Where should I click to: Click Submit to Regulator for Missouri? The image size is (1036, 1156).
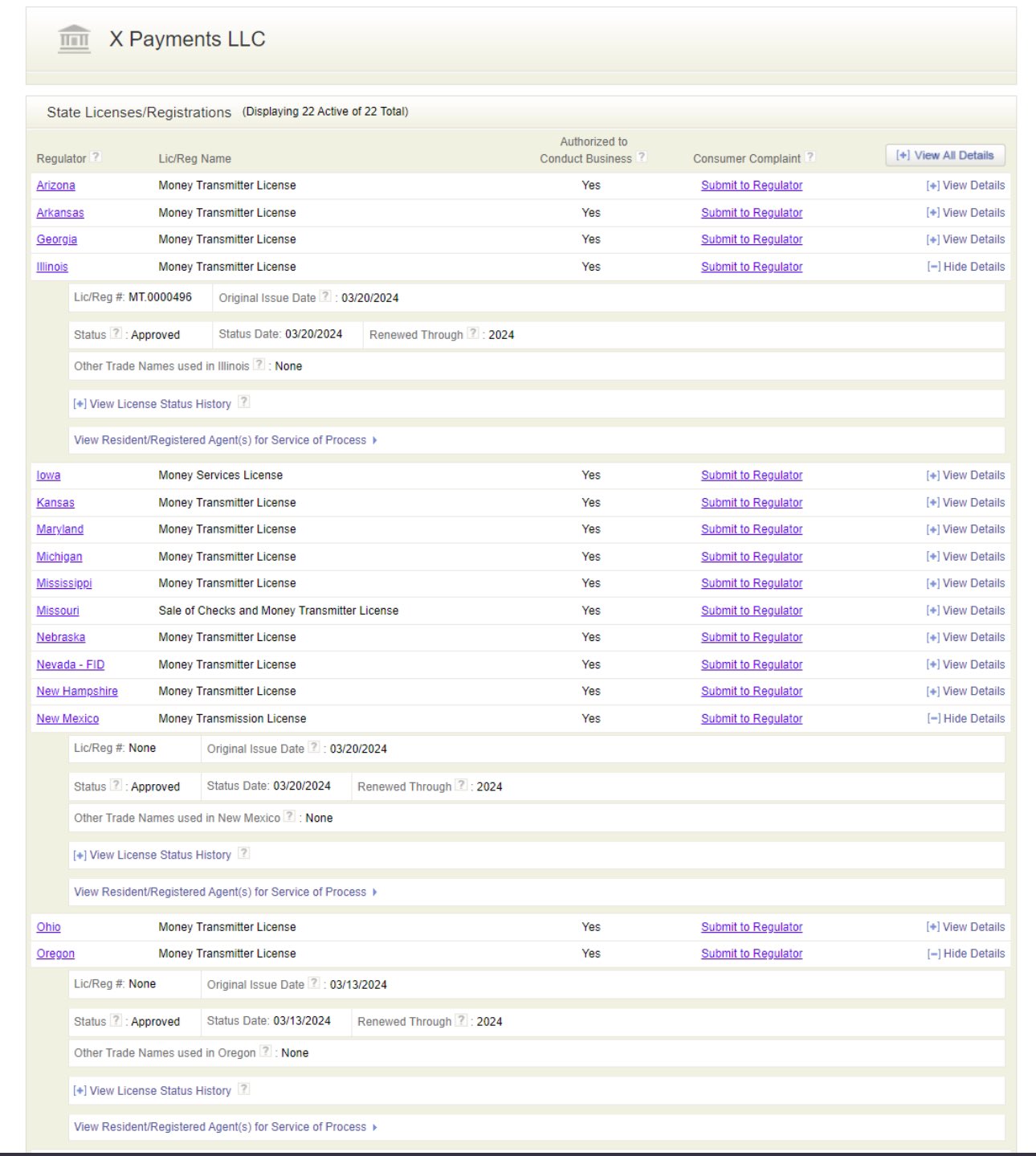752,611
